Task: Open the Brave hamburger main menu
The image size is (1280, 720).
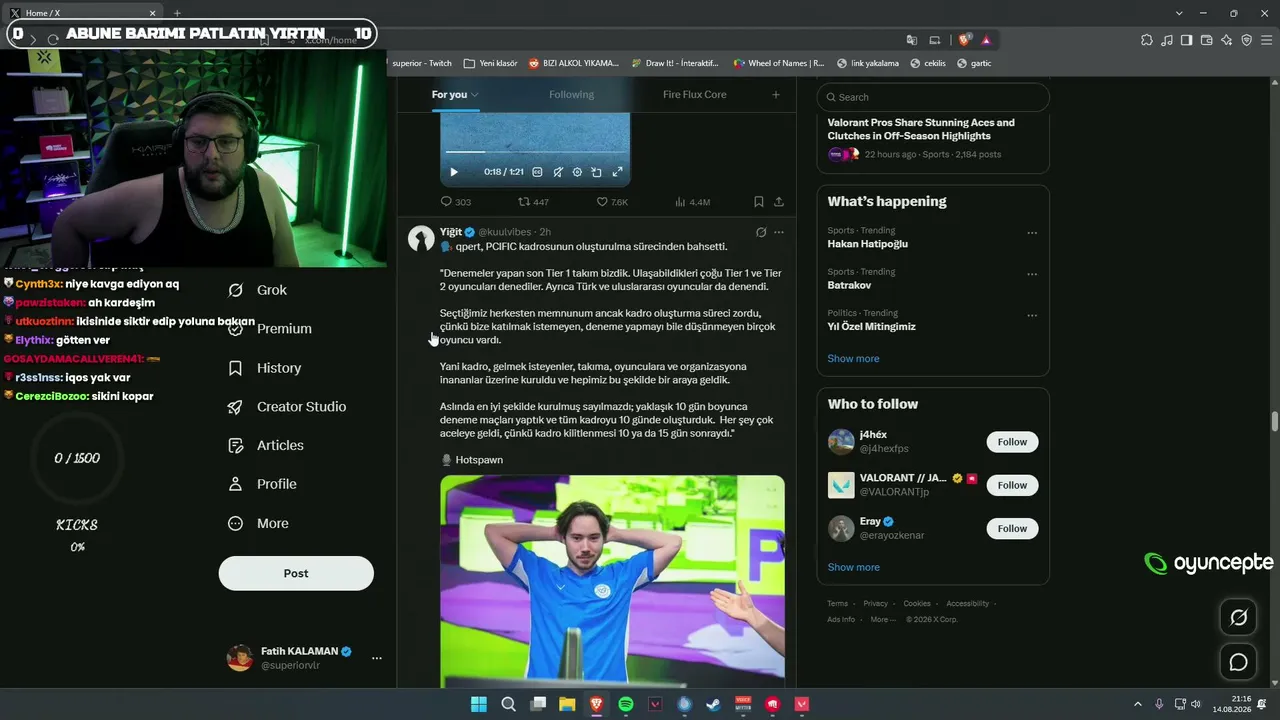Action: click(x=1266, y=40)
